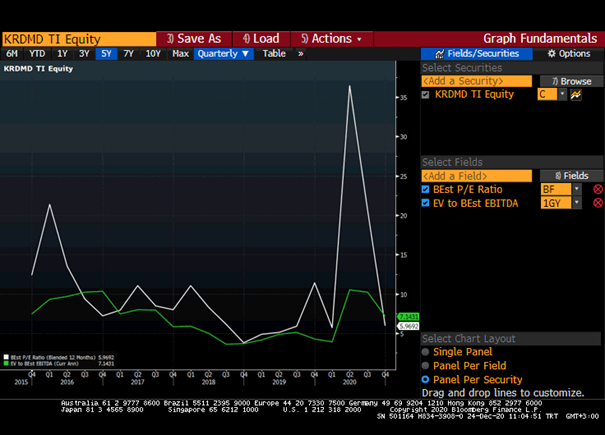Select the Panel Per Field layout

click(x=425, y=366)
